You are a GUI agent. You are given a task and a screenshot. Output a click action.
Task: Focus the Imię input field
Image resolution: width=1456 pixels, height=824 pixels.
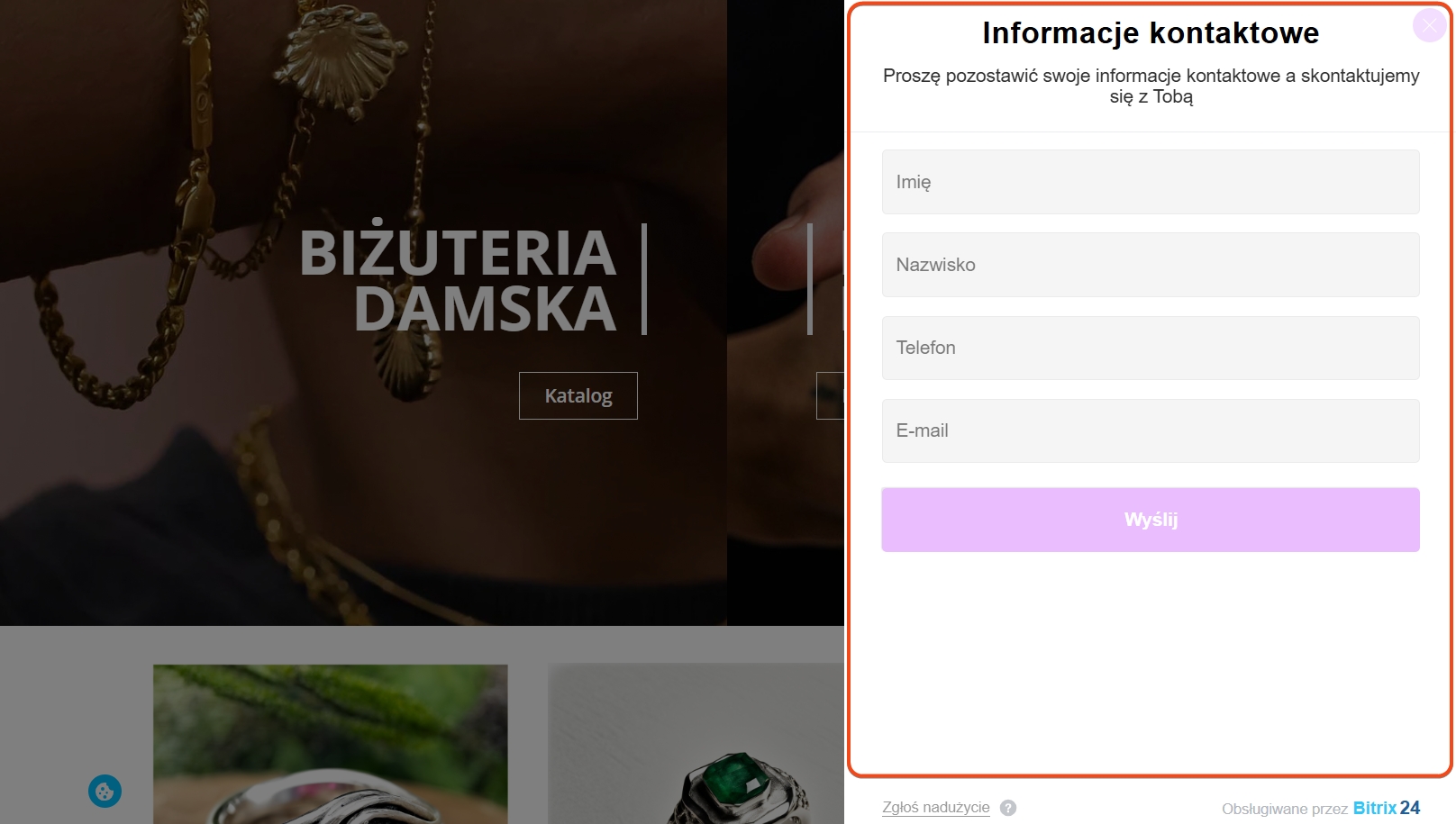(x=1151, y=182)
